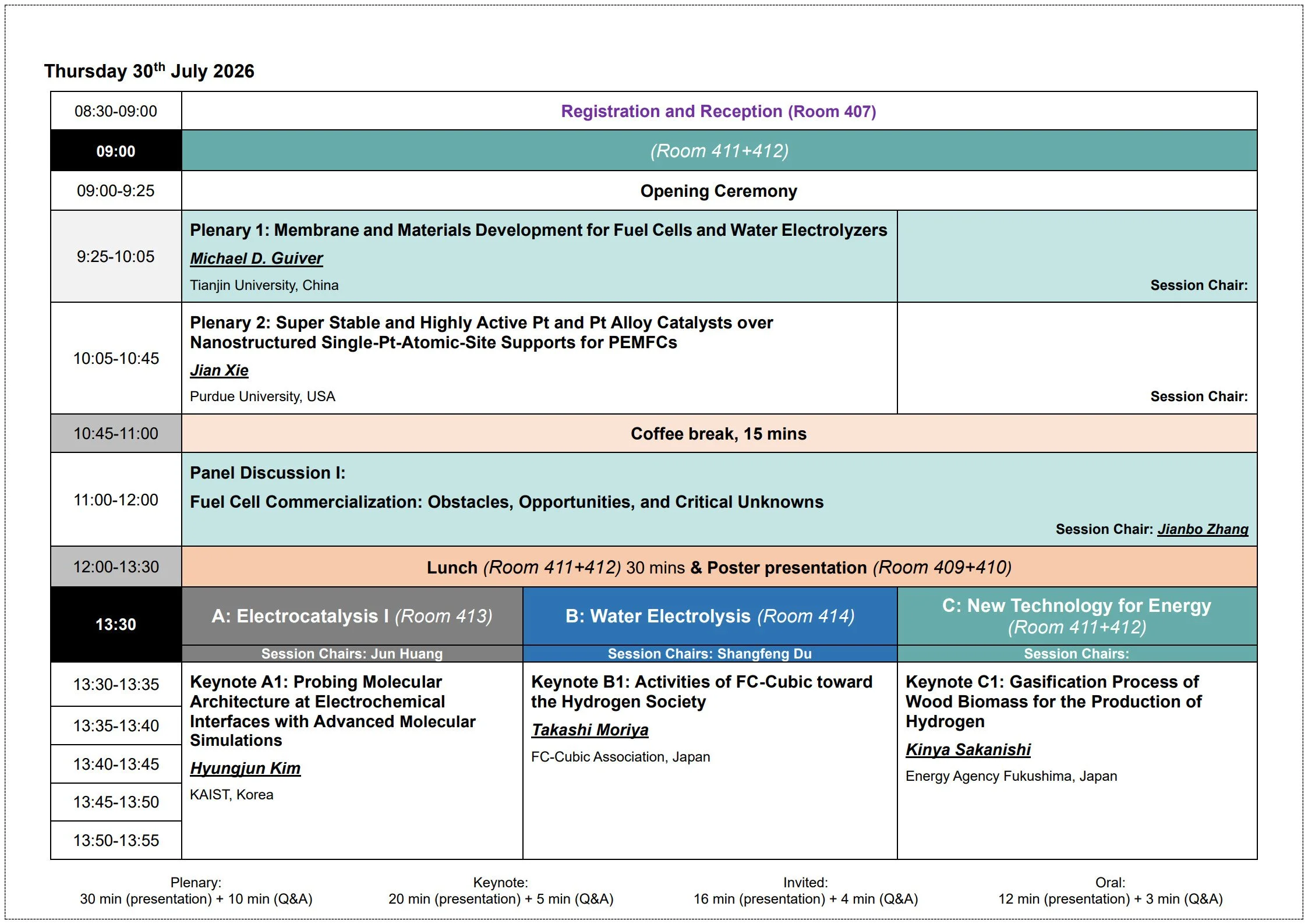1308x924 pixels.
Task: Click the Session Chair label in the Plenary 2 row
Action: 1199,396
